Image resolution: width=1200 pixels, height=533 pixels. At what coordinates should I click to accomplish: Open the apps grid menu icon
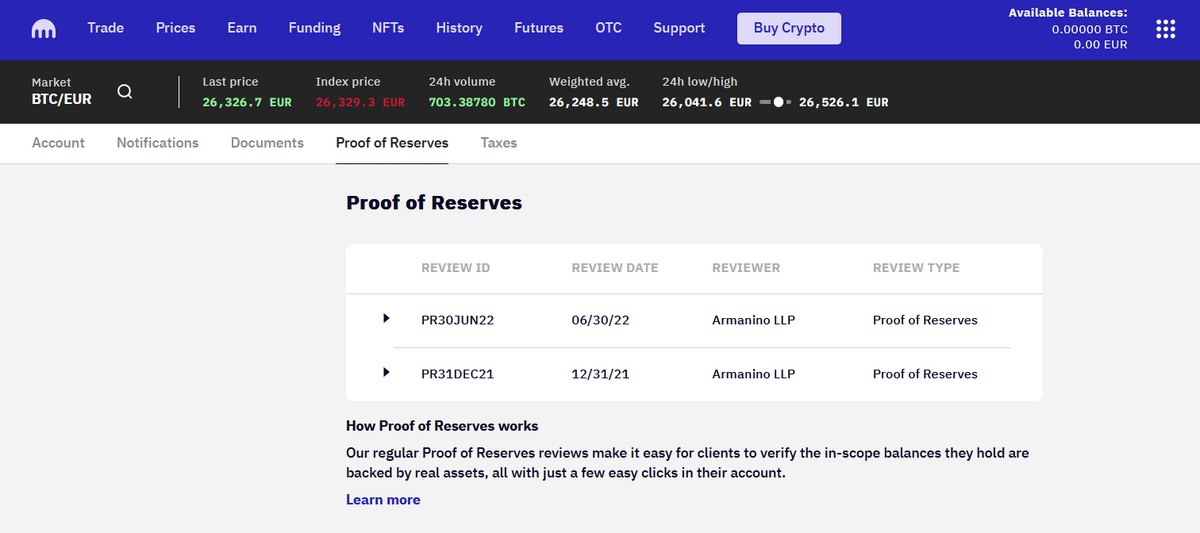pyautogui.click(x=1165, y=29)
